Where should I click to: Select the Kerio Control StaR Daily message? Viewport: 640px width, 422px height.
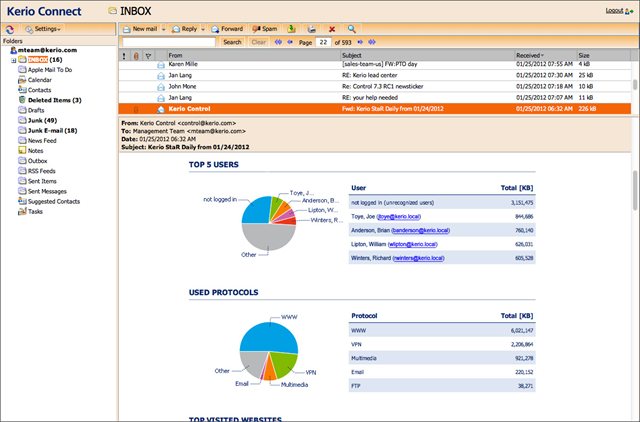point(375,109)
